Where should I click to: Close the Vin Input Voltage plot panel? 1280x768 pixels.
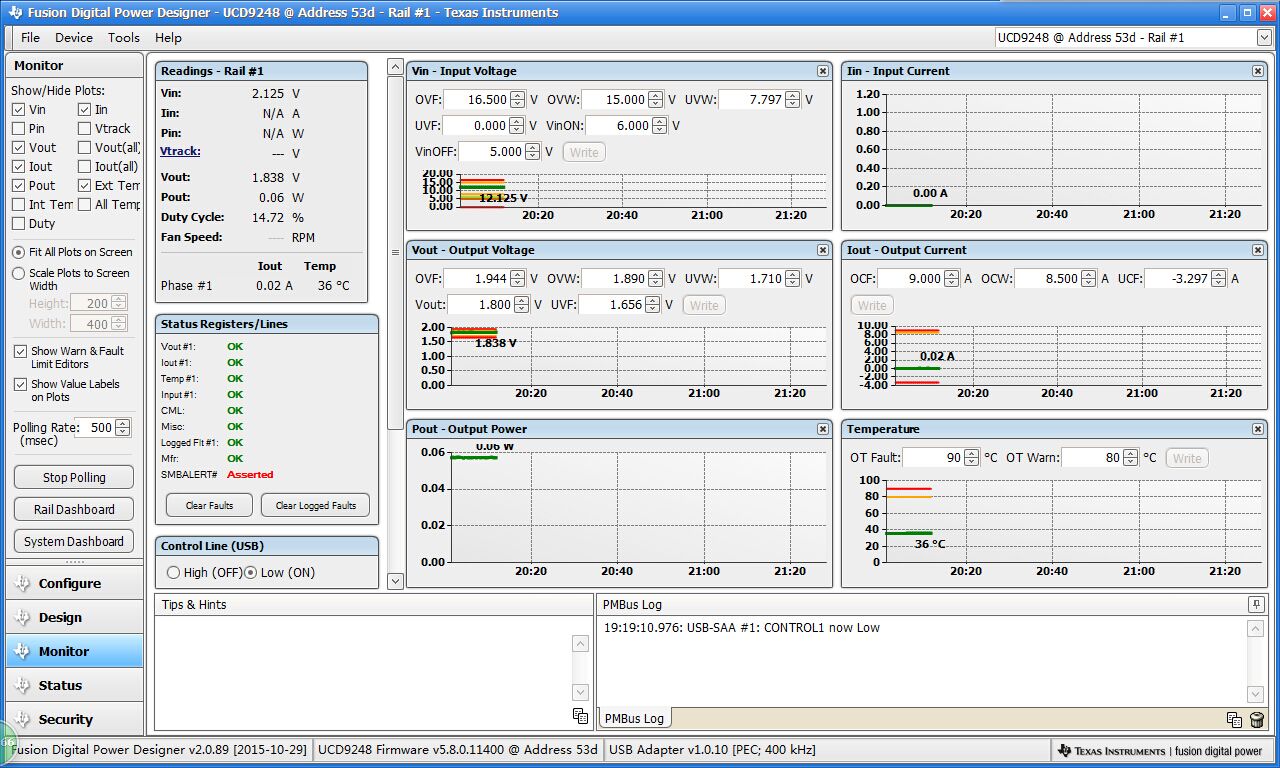coord(822,71)
